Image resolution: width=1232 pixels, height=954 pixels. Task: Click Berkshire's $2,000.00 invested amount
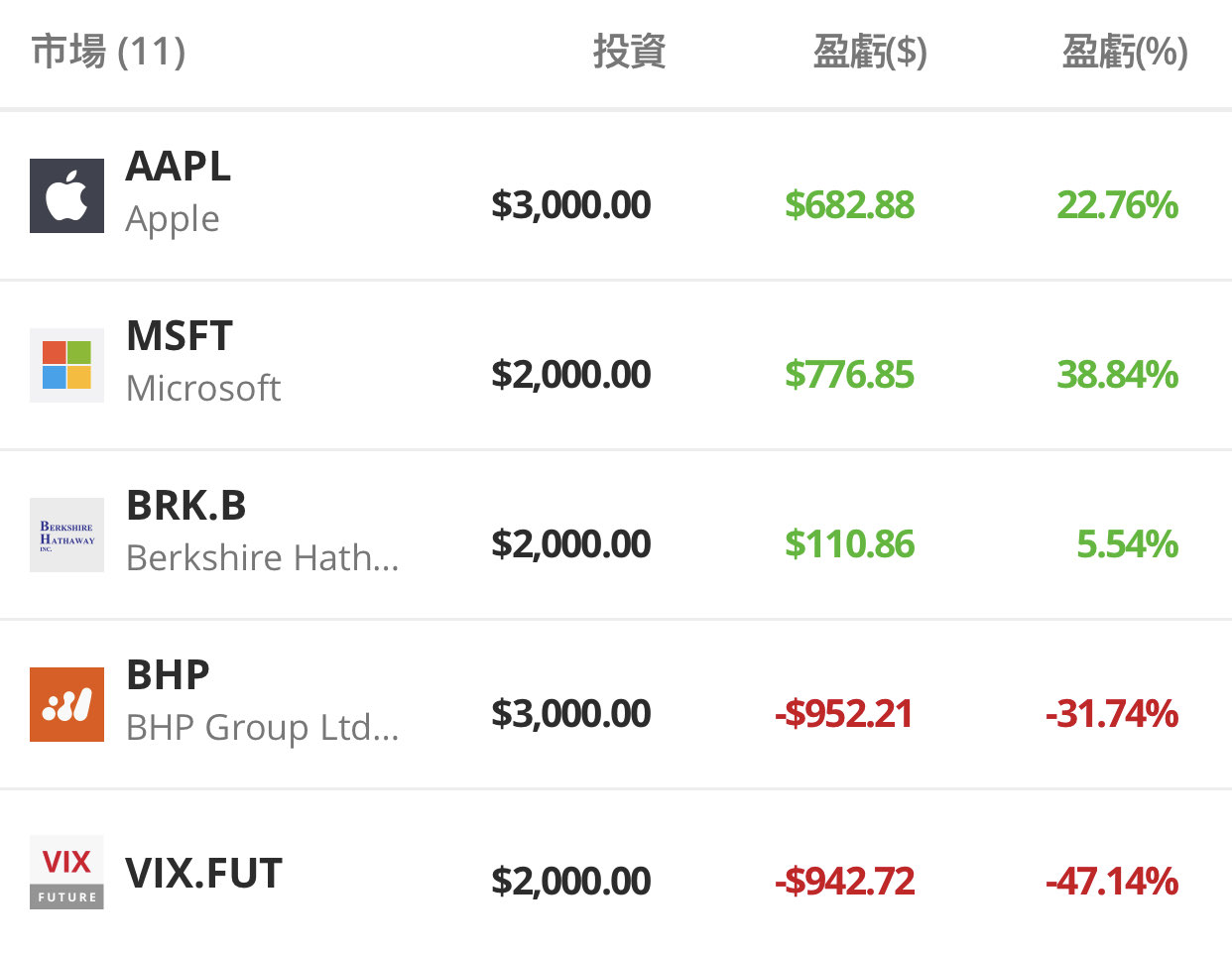[x=571, y=544]
